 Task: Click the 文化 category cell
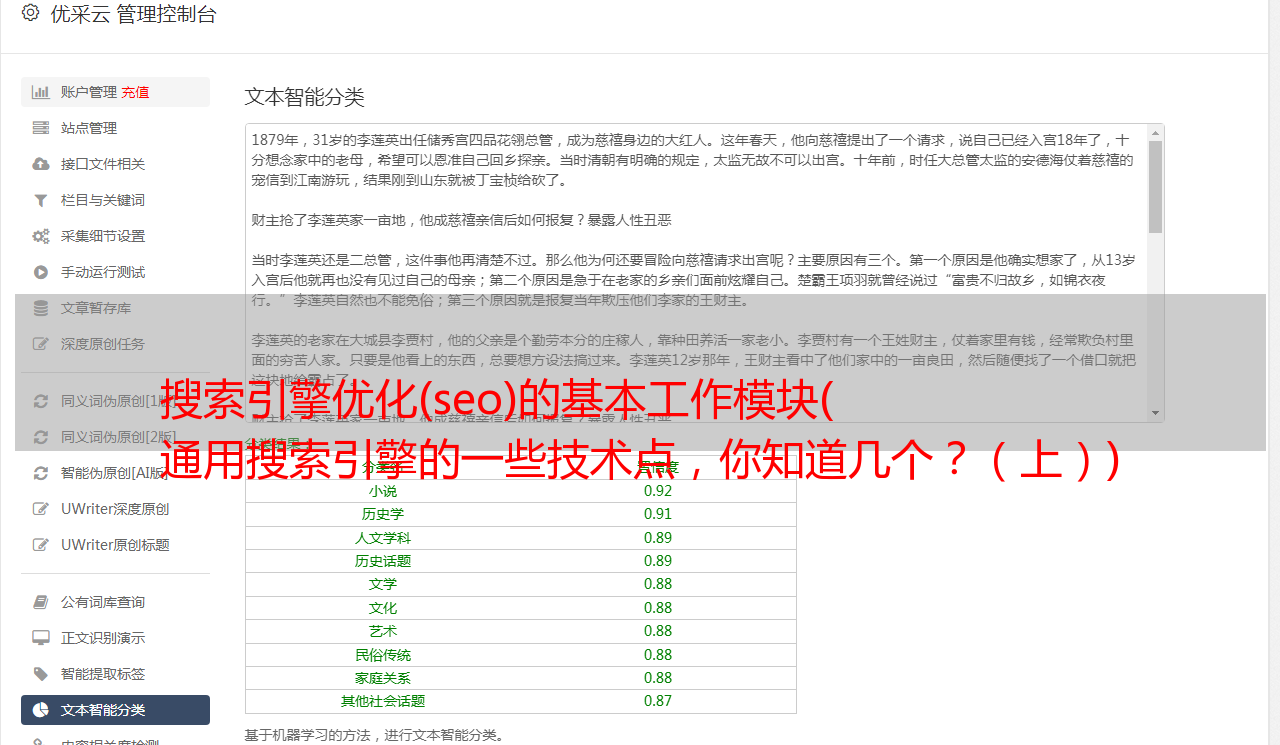[x=383, y=608]
